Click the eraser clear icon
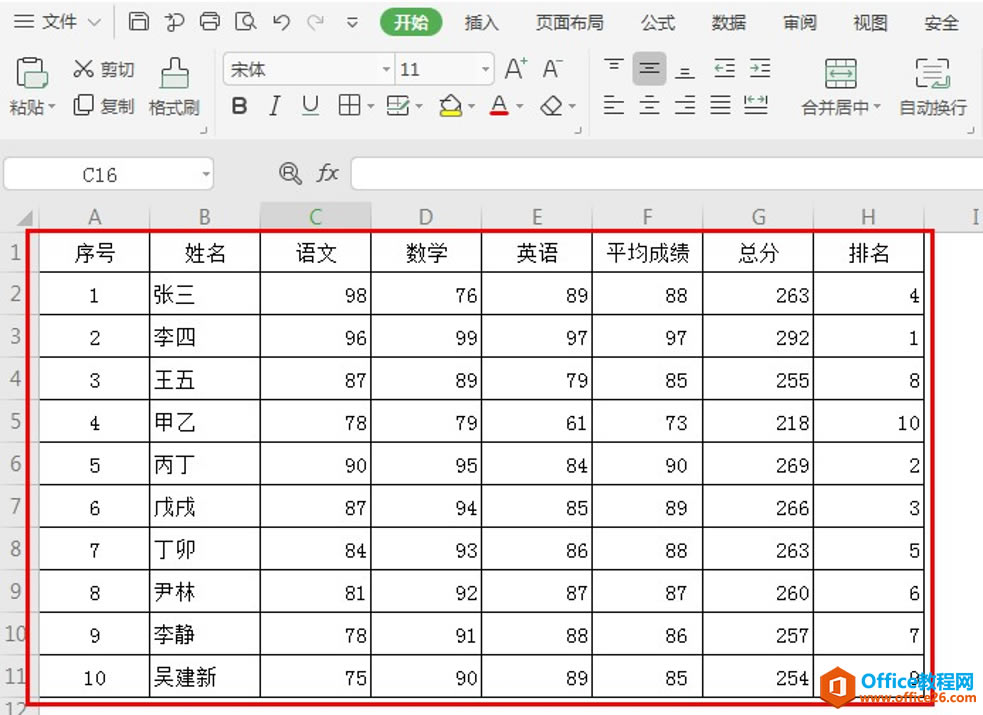 tap(551, 105)
